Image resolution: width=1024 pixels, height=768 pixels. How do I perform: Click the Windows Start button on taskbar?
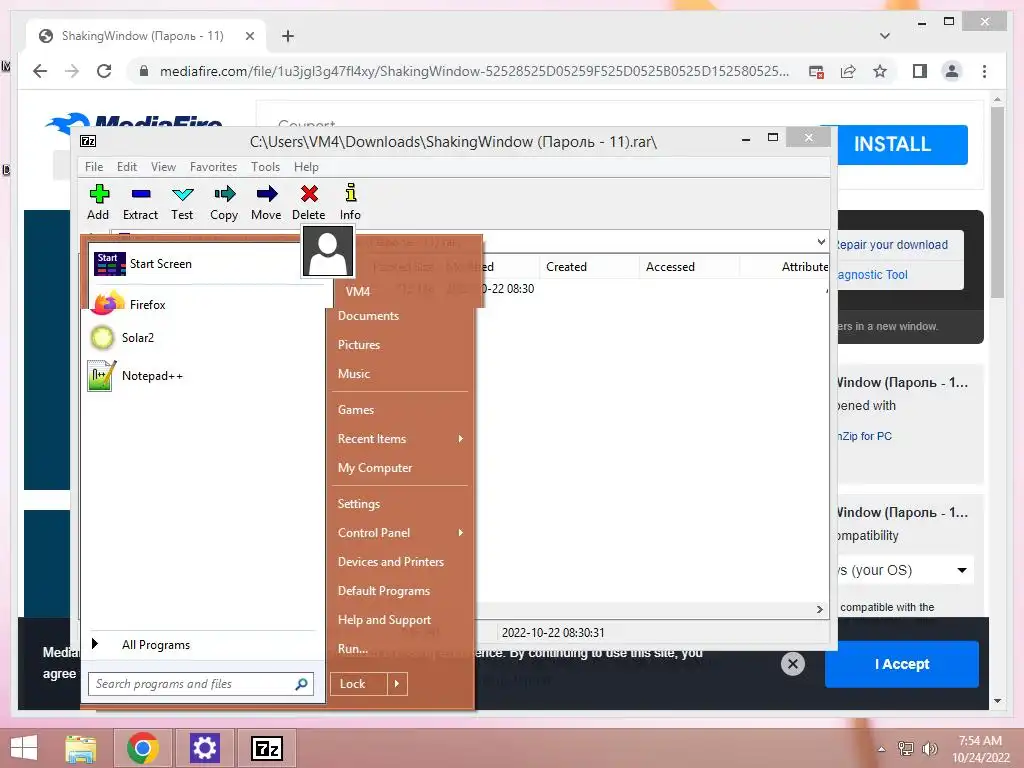(24, 748)
